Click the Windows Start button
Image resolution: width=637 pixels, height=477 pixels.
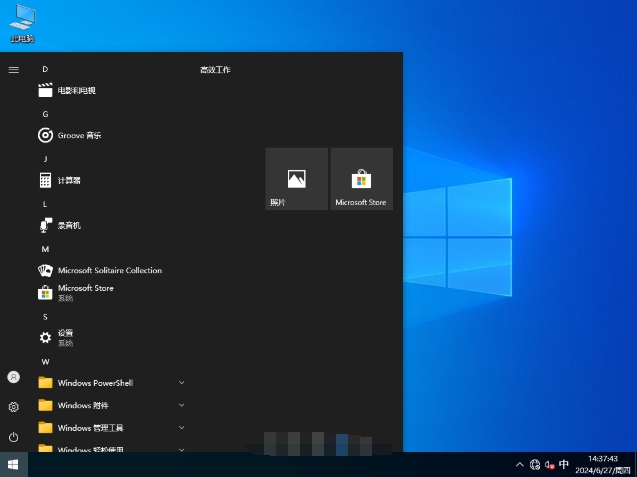coord(13,465)
